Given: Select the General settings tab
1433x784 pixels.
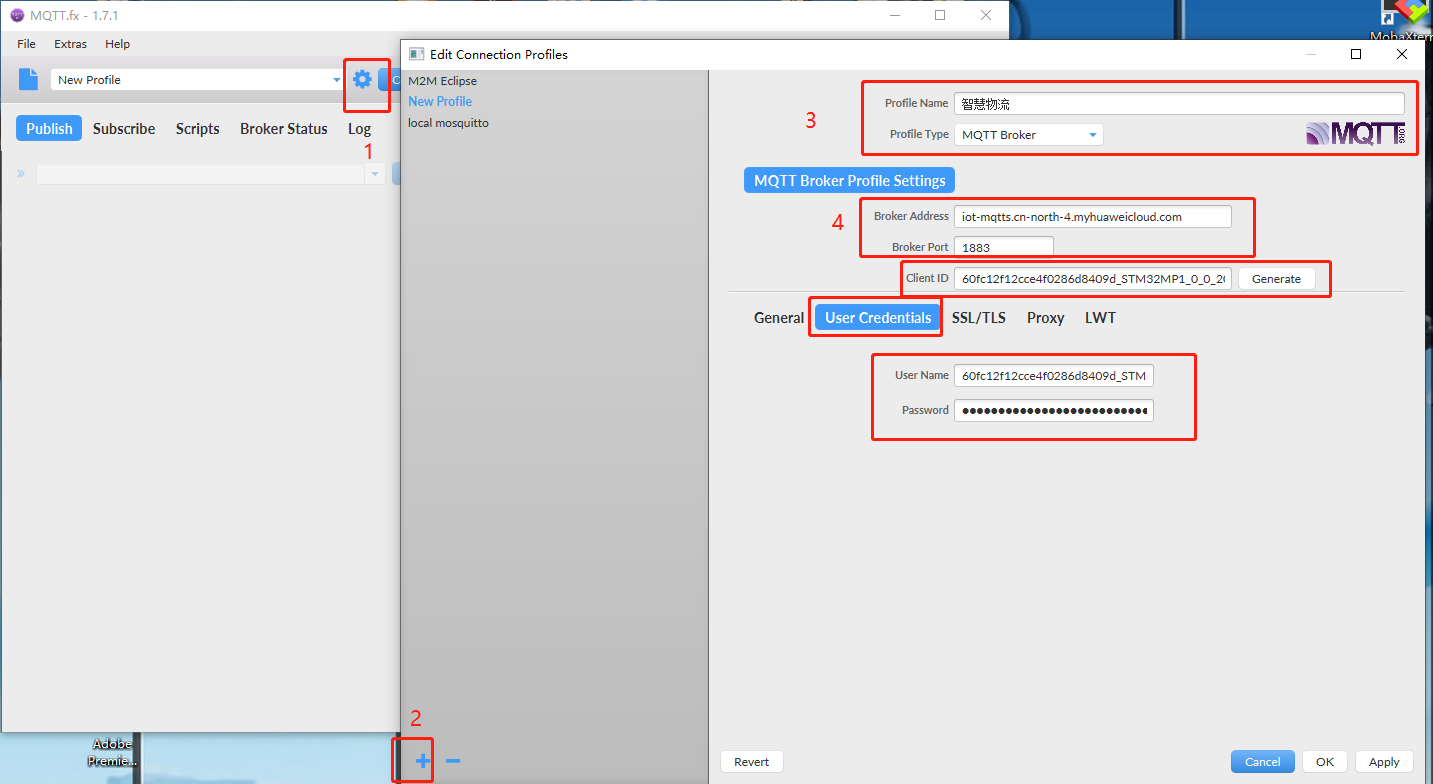Looking at the screenshot, I should point(778,317).
